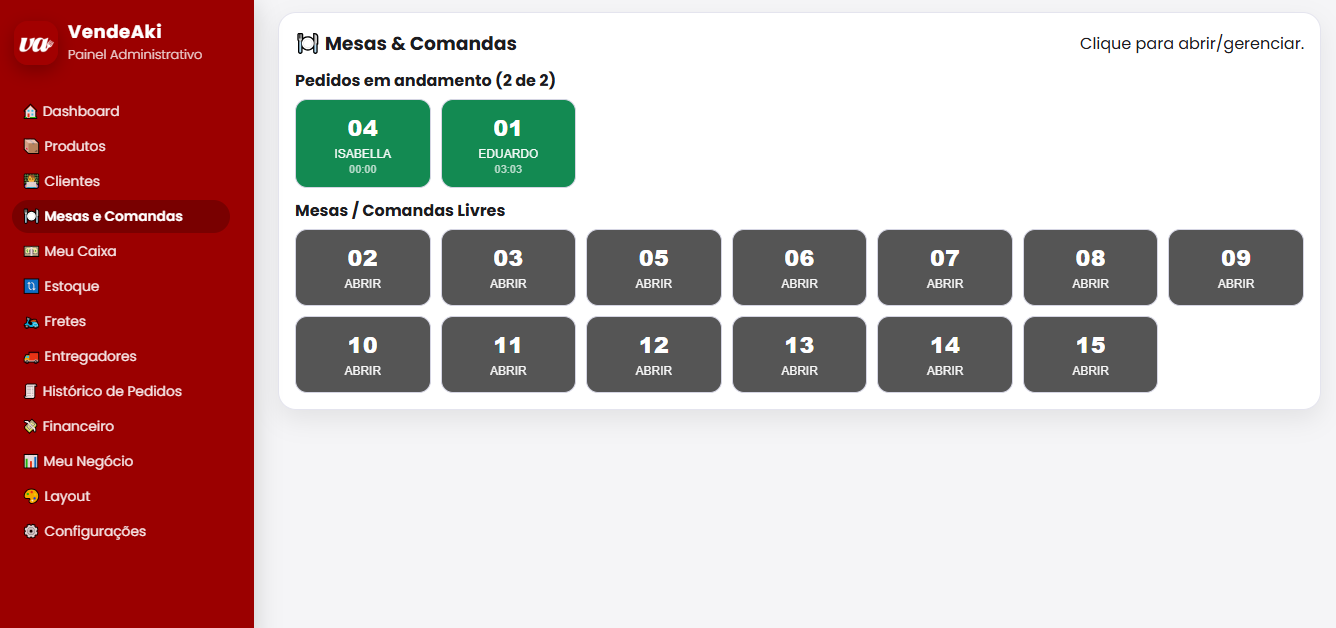Image resolution: width=1336 pixels, height=628 pixels.
Task: Click the house icon beside Dashboard
Action: click(x=30, y=112)
